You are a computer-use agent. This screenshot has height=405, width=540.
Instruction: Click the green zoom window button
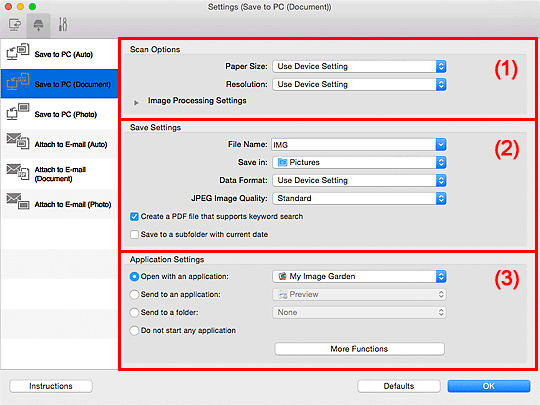(x=32, y=7)
